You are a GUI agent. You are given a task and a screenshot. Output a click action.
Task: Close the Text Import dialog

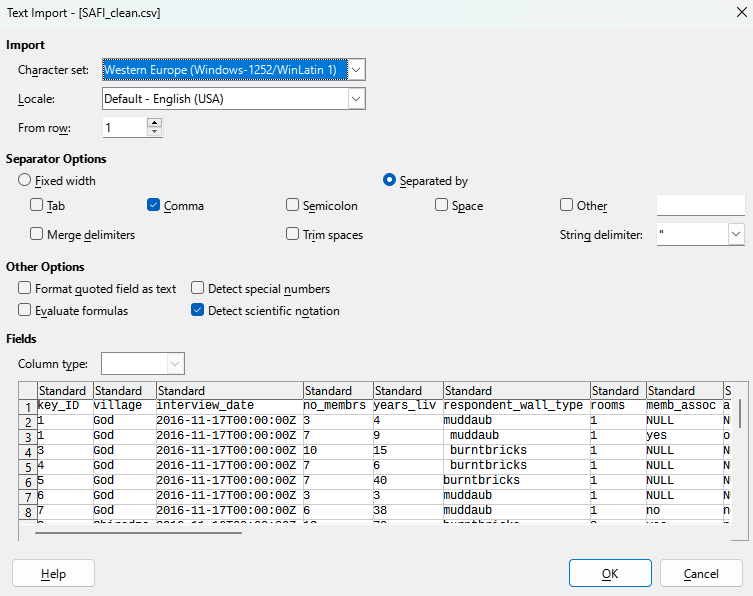[x=741, y=12]
